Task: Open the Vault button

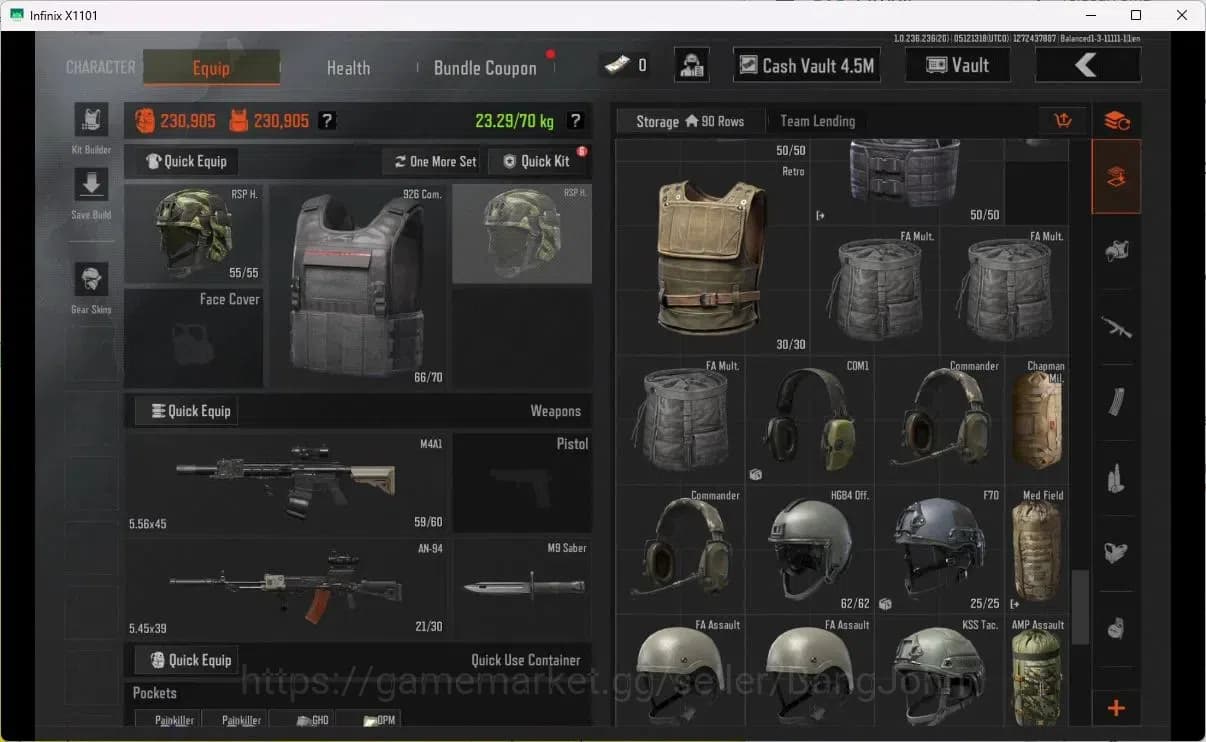Action: click(x=957, y=65)
